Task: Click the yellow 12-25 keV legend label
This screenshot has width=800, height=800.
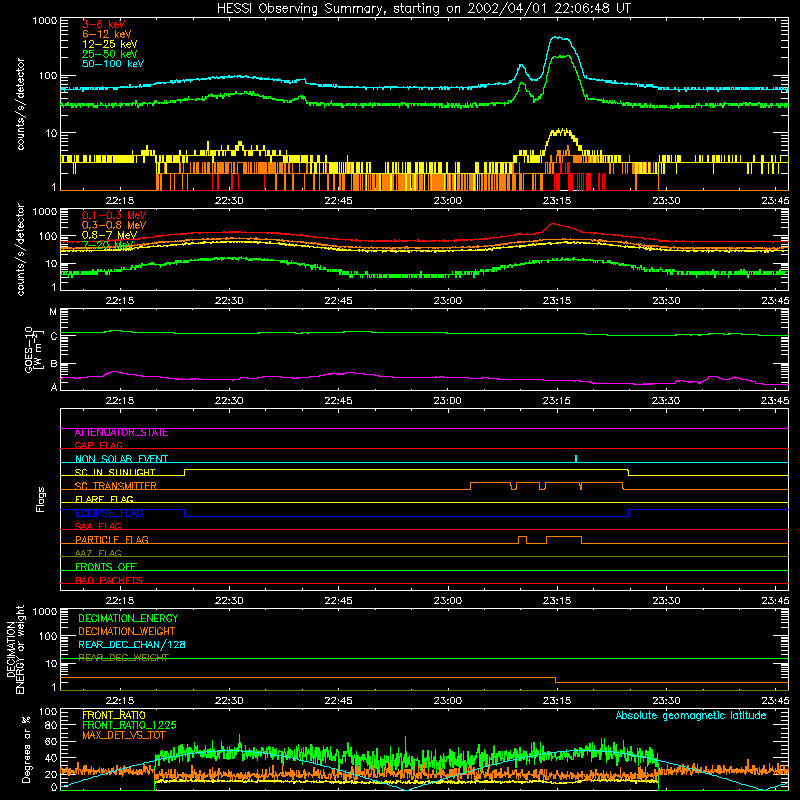Action: point(109,44)
